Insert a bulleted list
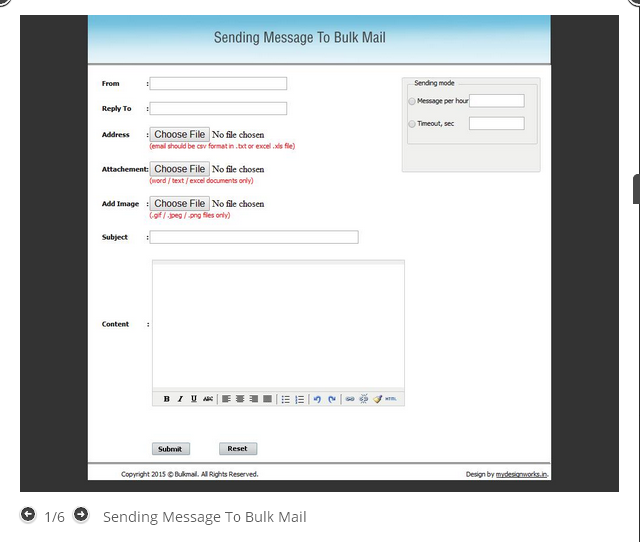The height and width of the screenshot is (542, 640). click(x=286, y=399)
